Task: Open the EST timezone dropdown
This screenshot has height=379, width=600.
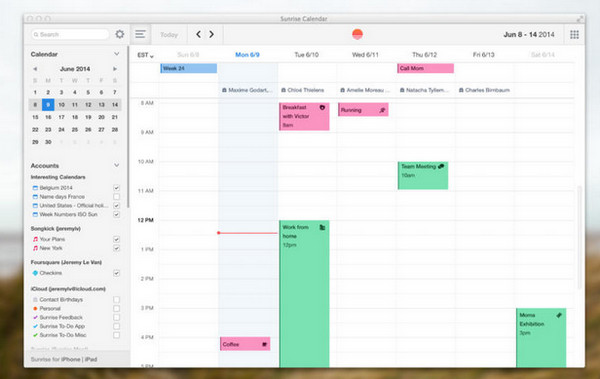Action: (145, 55)
